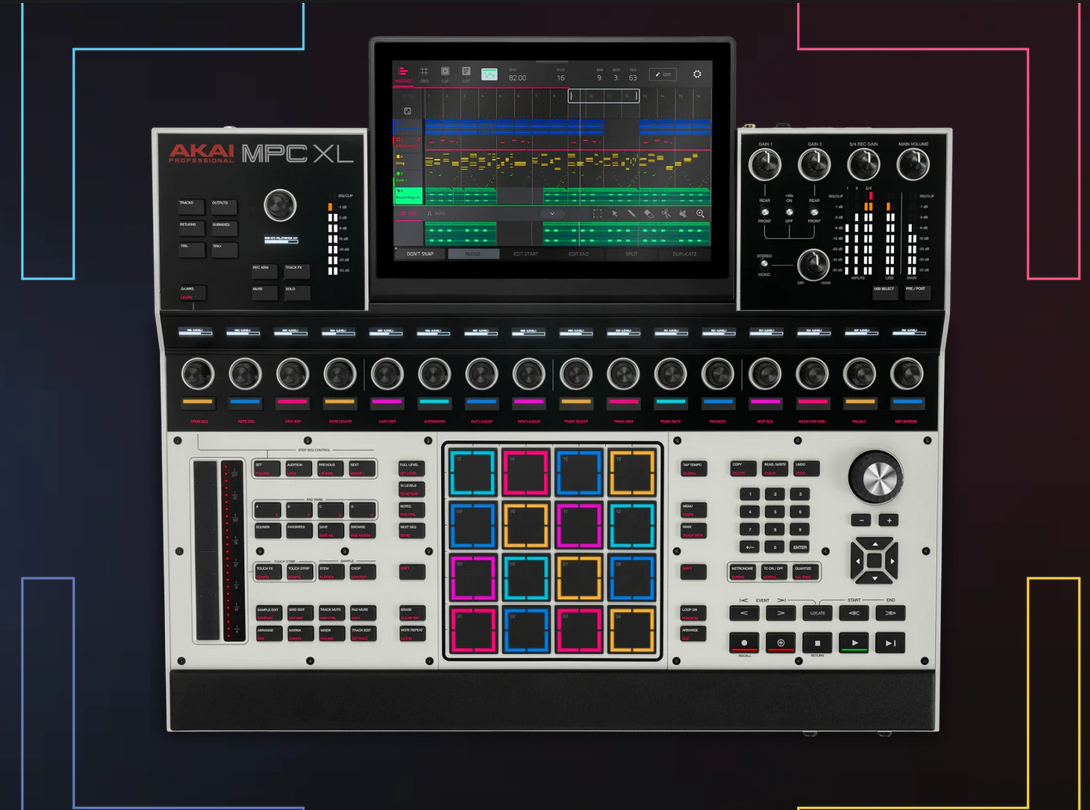This screenshot has height=810, width=1090.
Task: Push the jump-to-start locate button
Action: point(854,613)
